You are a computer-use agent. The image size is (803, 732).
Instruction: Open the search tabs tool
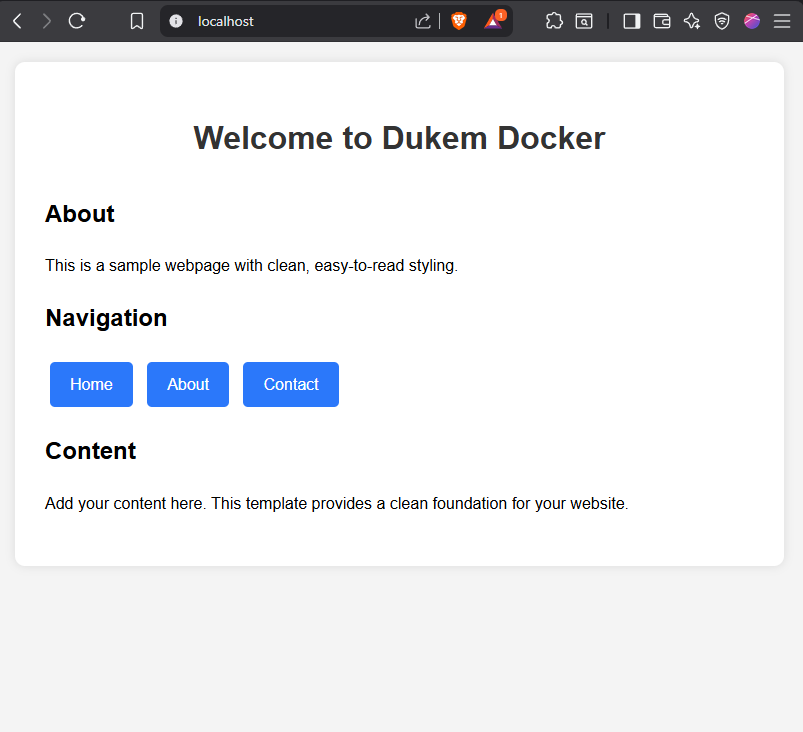pos(584,21)
